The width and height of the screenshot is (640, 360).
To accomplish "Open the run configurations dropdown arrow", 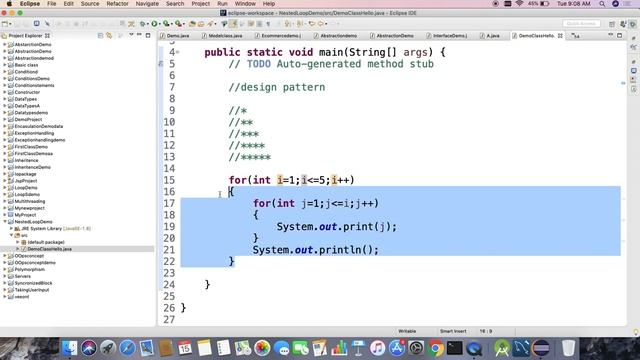I will pyautogui.click(x=160, y=24).
